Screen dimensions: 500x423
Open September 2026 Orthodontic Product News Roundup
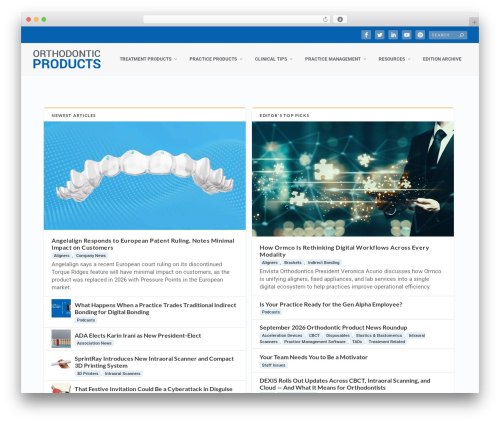click(333, 327)
